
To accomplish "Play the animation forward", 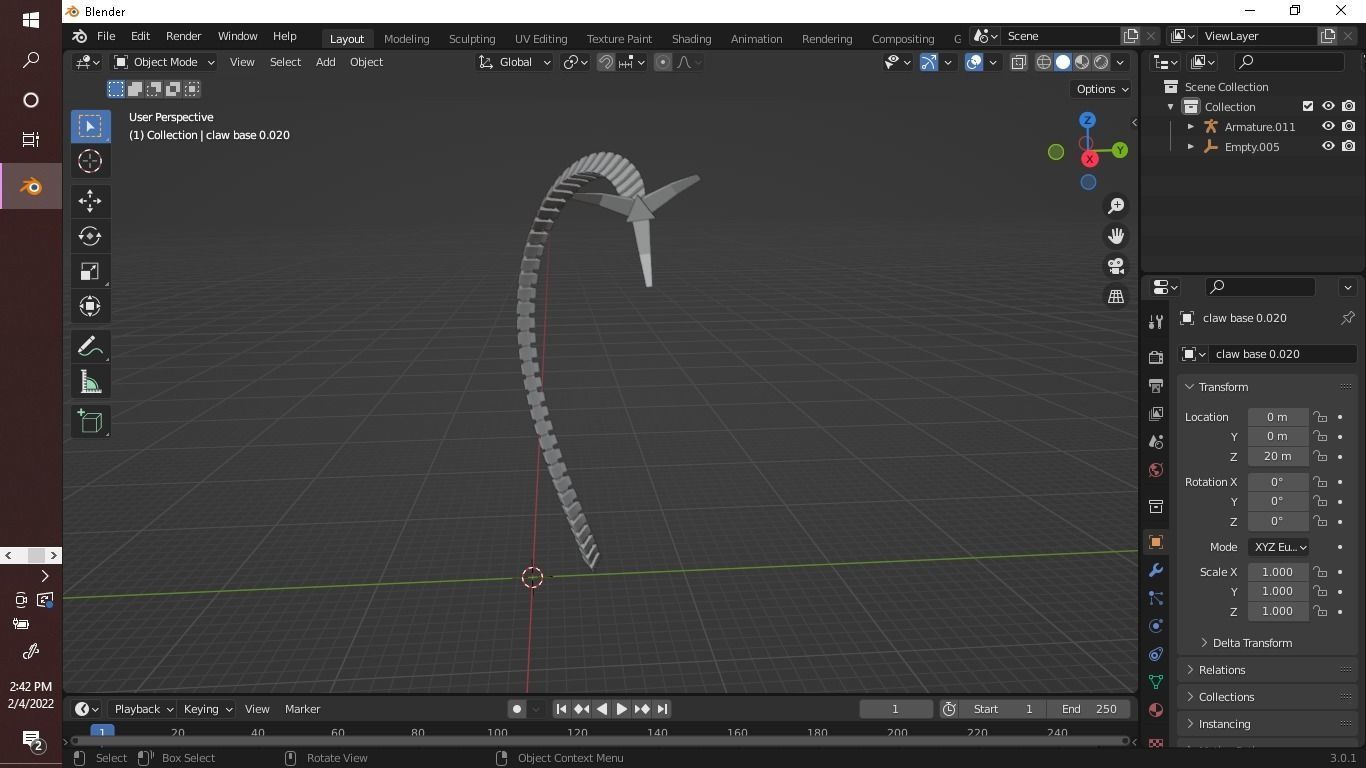I will [x=621, y=709].
